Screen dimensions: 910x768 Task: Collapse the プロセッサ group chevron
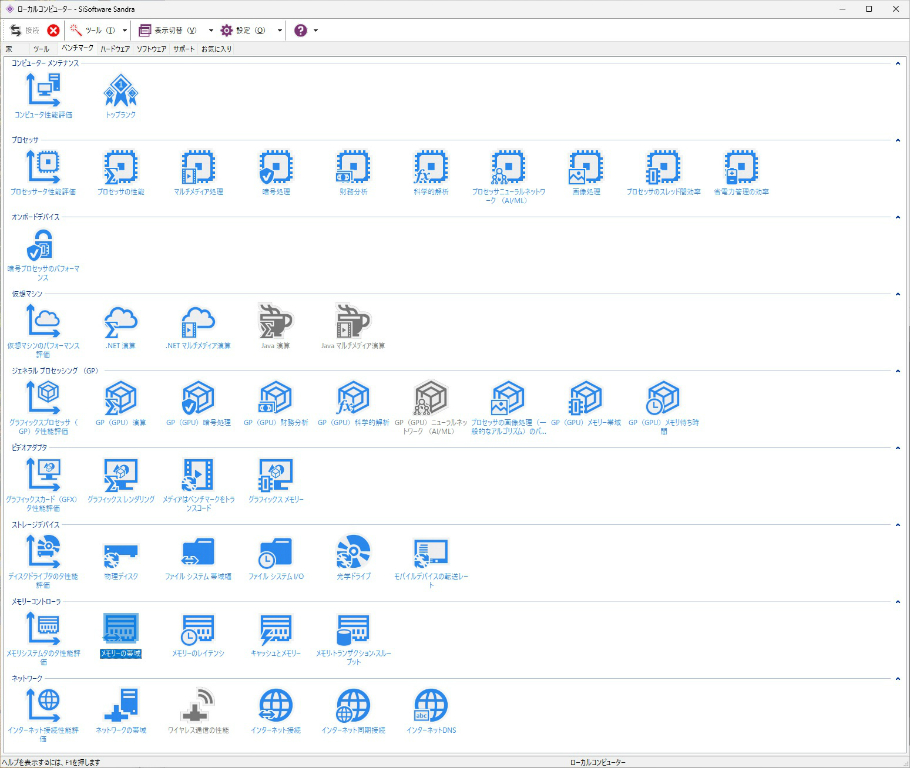click(x=898, y=140)
